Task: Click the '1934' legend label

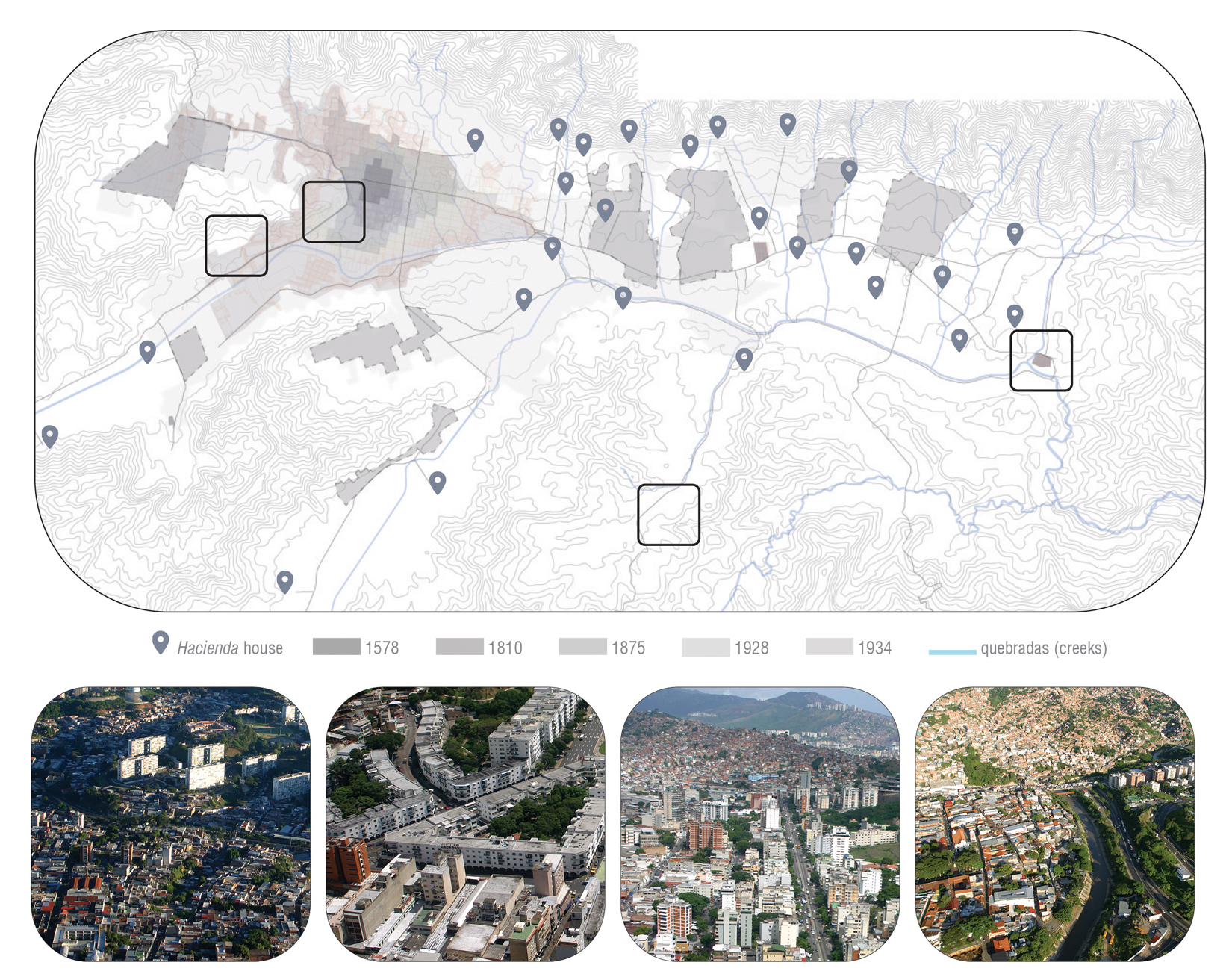Action: tap(875, 648)
